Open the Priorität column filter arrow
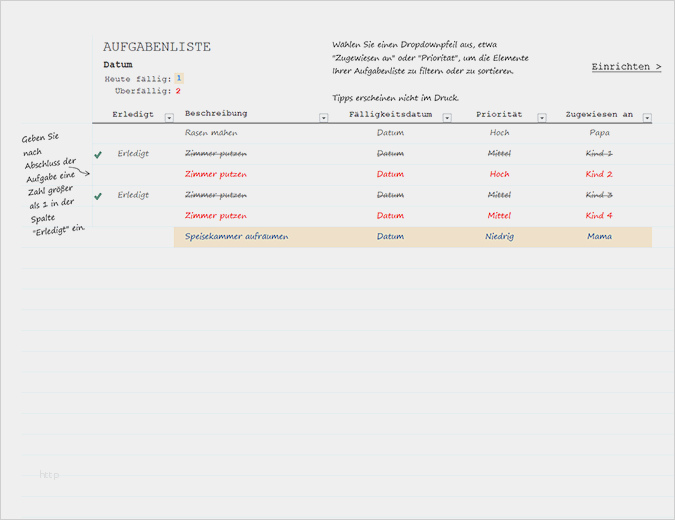 [x=542, y=118]
